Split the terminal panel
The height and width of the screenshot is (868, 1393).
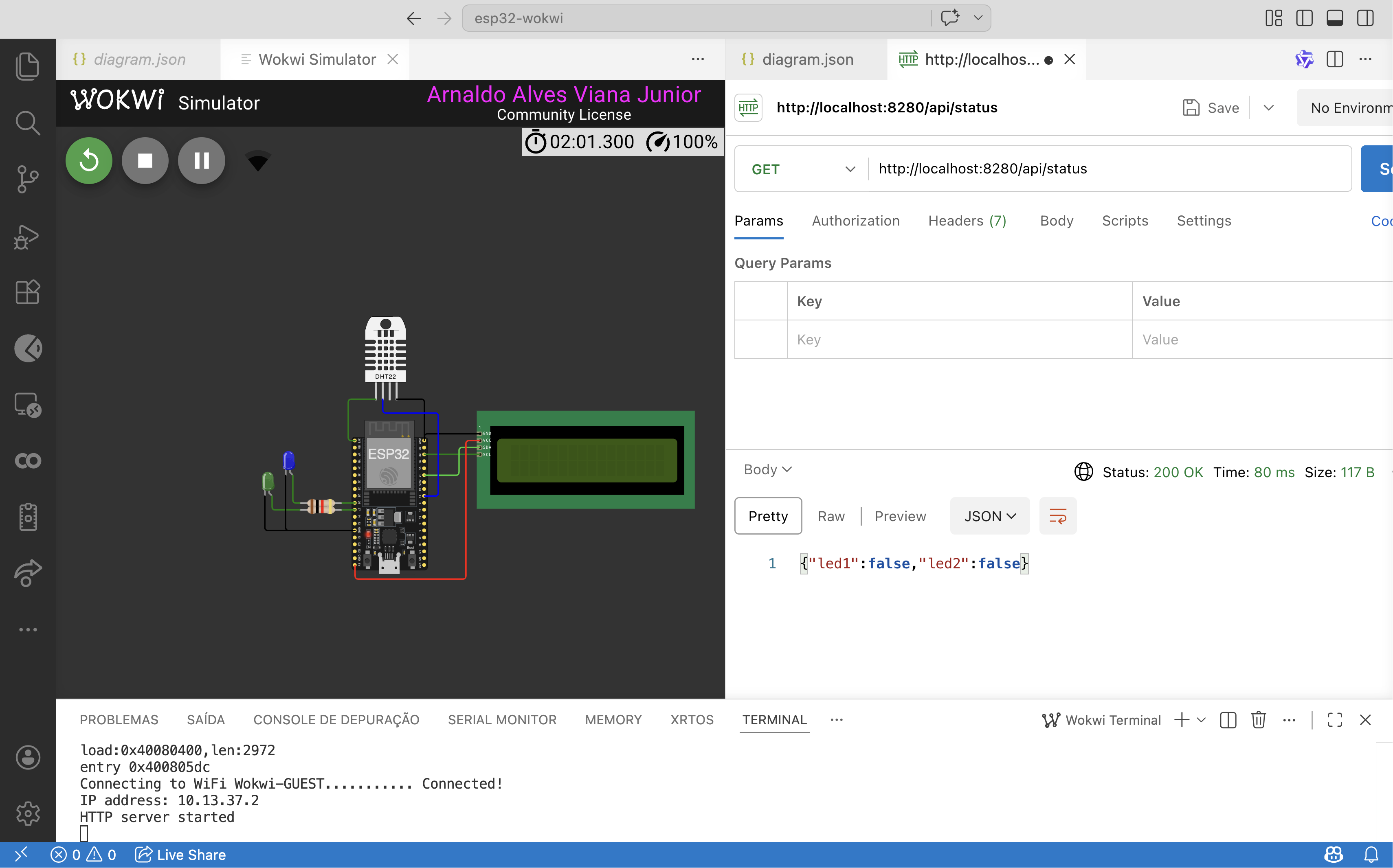tap(1228, 720)
